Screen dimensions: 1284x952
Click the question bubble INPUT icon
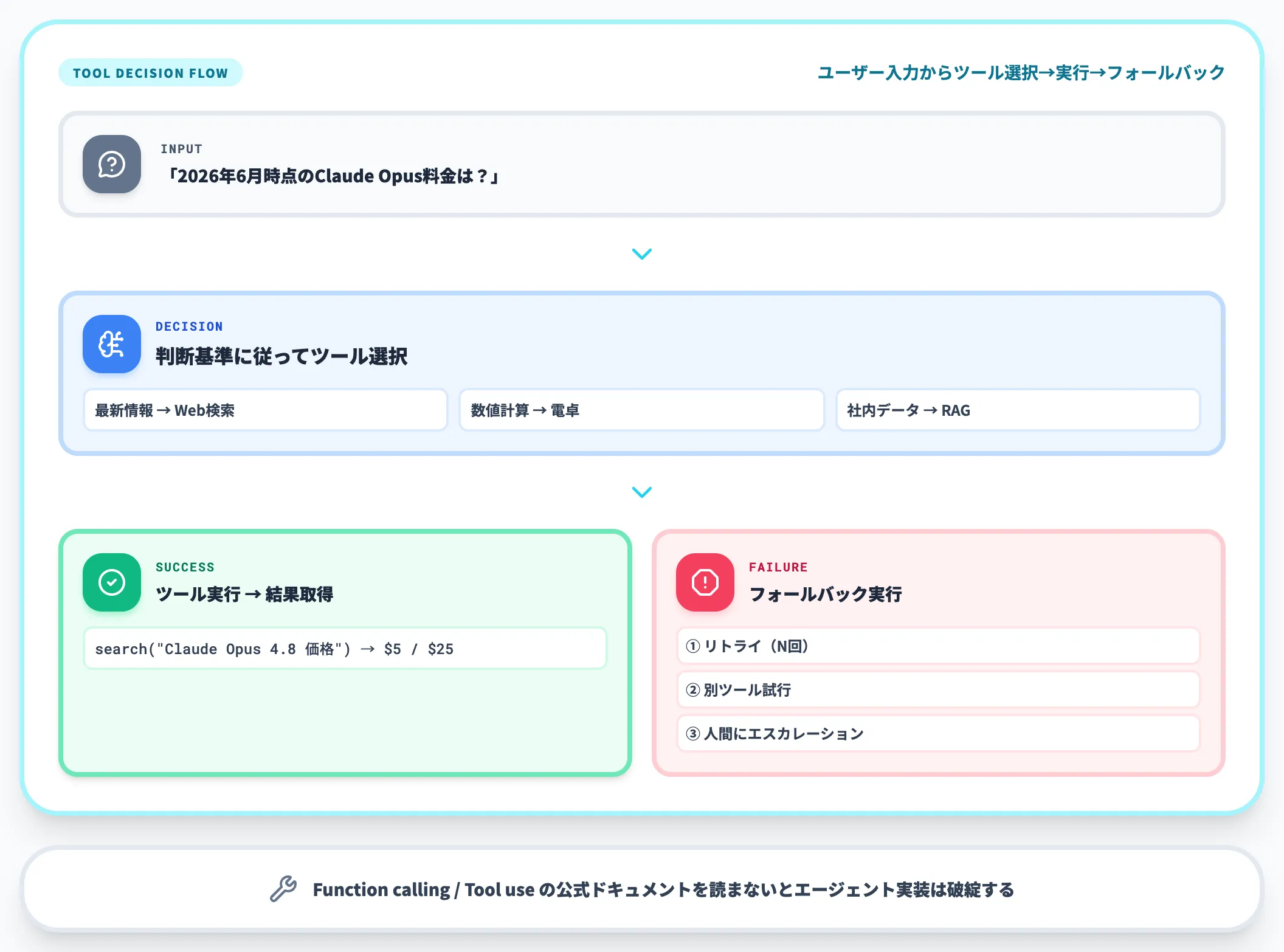[x=112, y=164]
